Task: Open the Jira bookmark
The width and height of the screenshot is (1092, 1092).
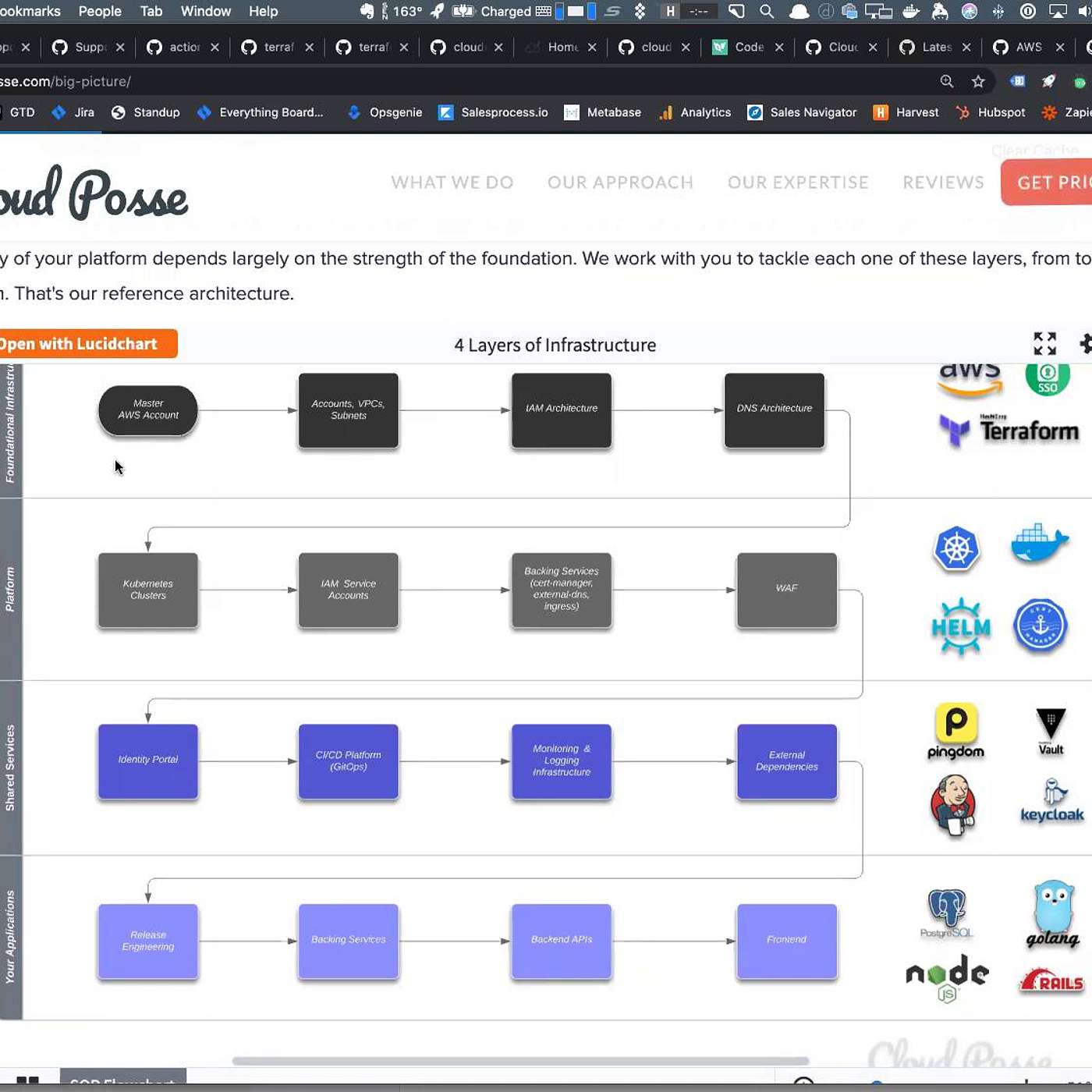Action: coord(73,112)
